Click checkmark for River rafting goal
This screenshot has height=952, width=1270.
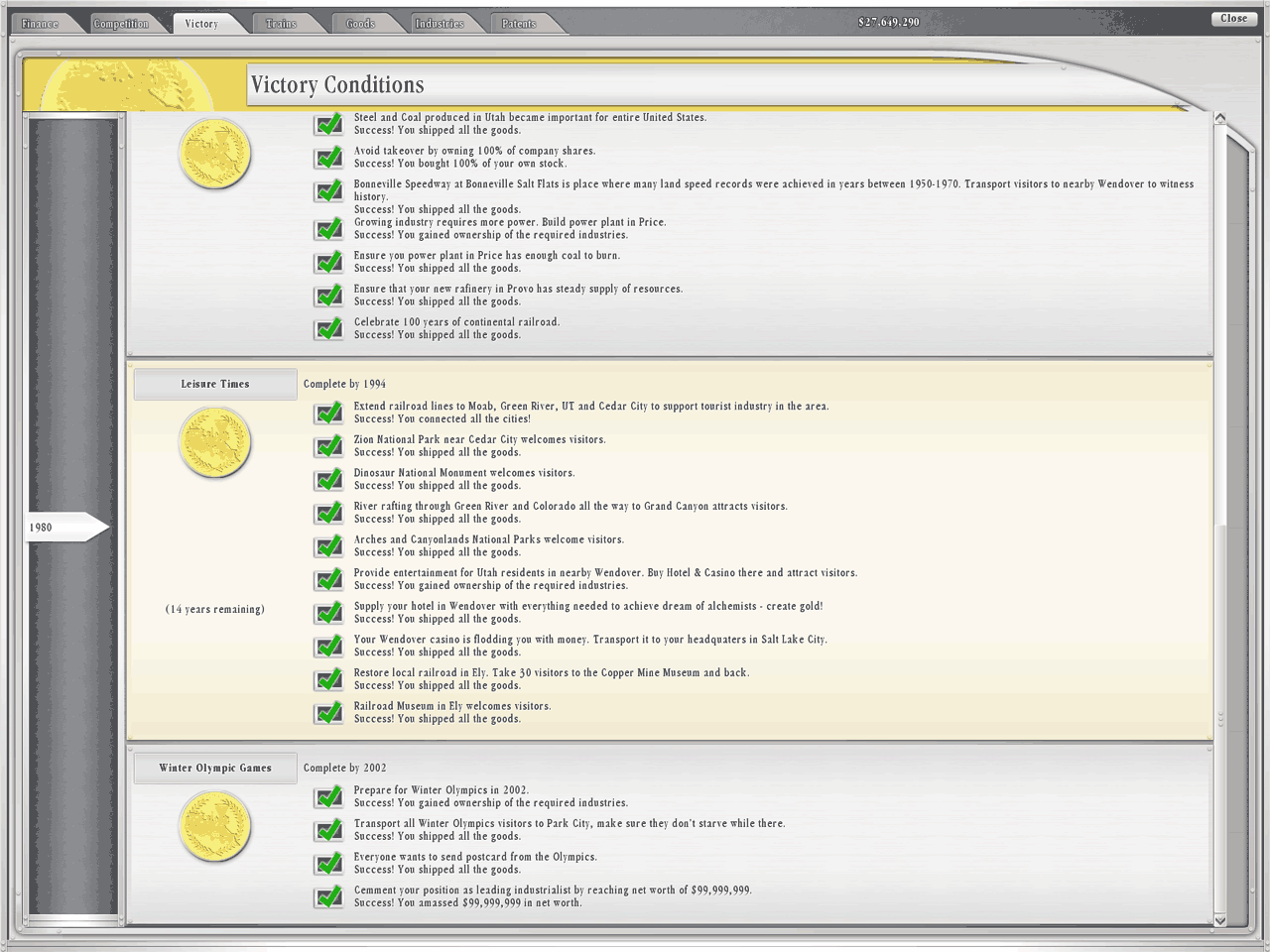click(328, 513)
